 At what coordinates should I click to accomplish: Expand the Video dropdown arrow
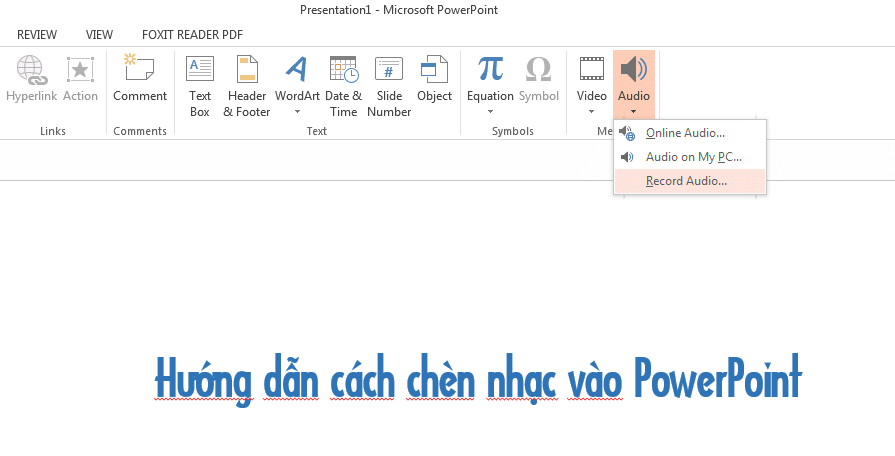click(591, 112)
